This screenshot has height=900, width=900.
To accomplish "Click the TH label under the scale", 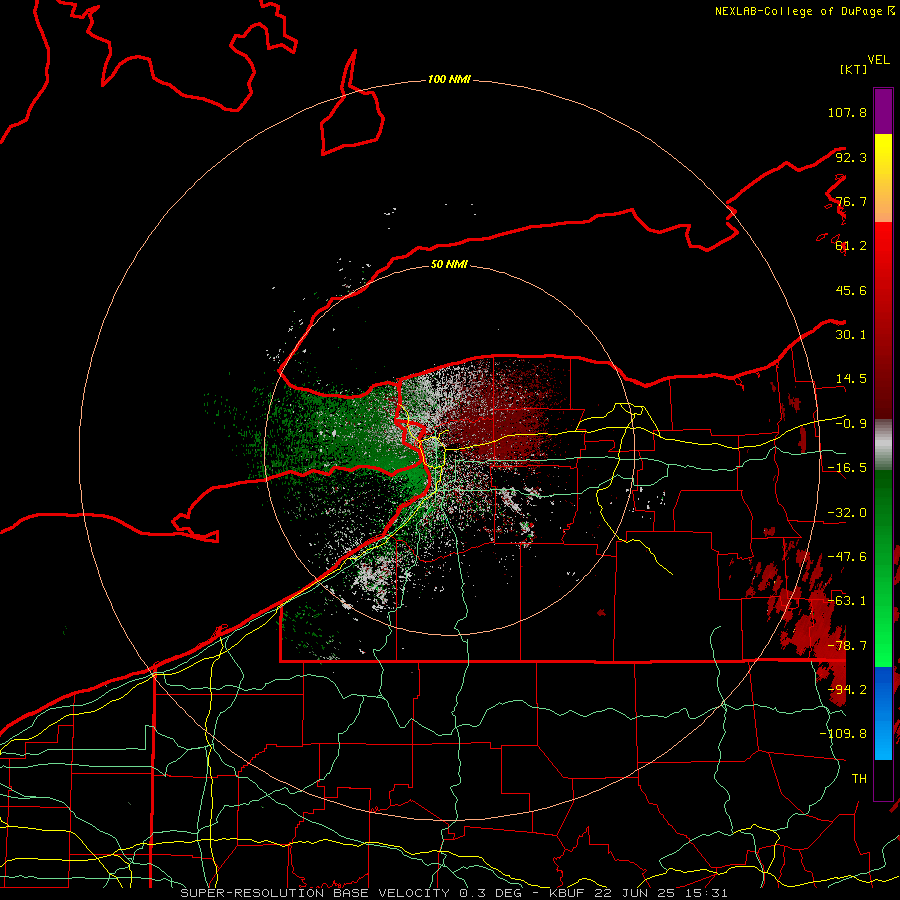I will tap(859, 779).
